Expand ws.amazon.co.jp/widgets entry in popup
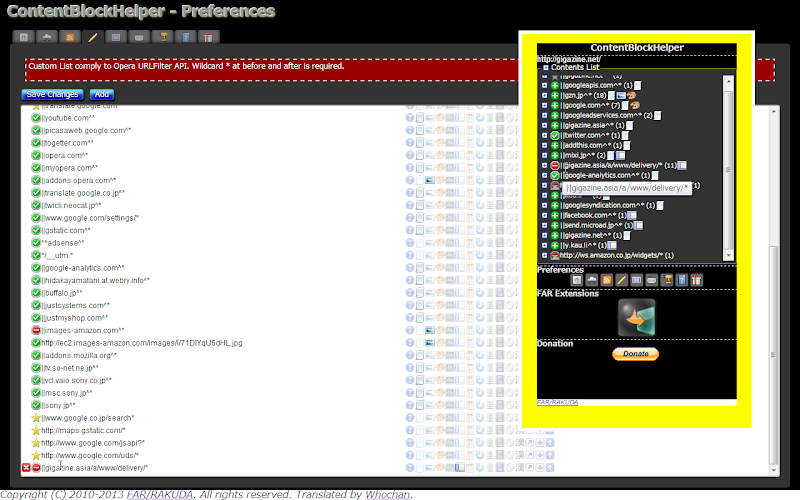The image size is (800, 500). pyautogui.click(x=544, y=256)
